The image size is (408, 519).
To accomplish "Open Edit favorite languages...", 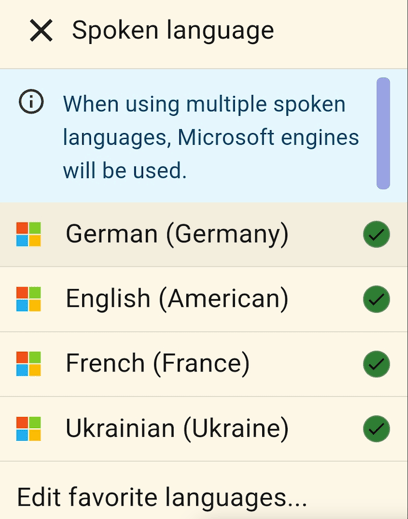I will point(162,497).
